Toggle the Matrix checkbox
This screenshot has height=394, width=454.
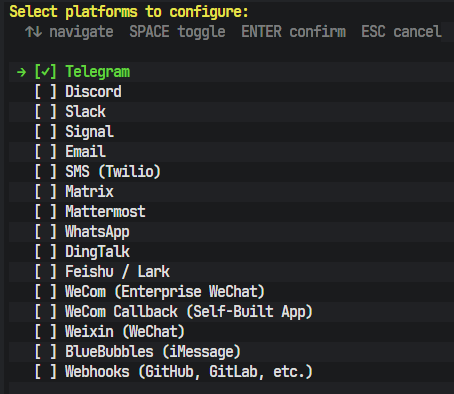(x=46, y=192)
